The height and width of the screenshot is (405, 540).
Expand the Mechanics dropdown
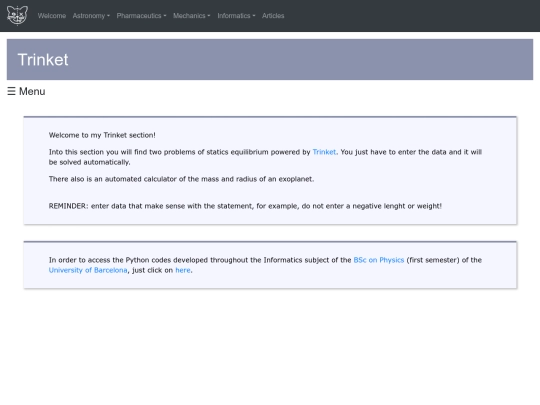191,16
